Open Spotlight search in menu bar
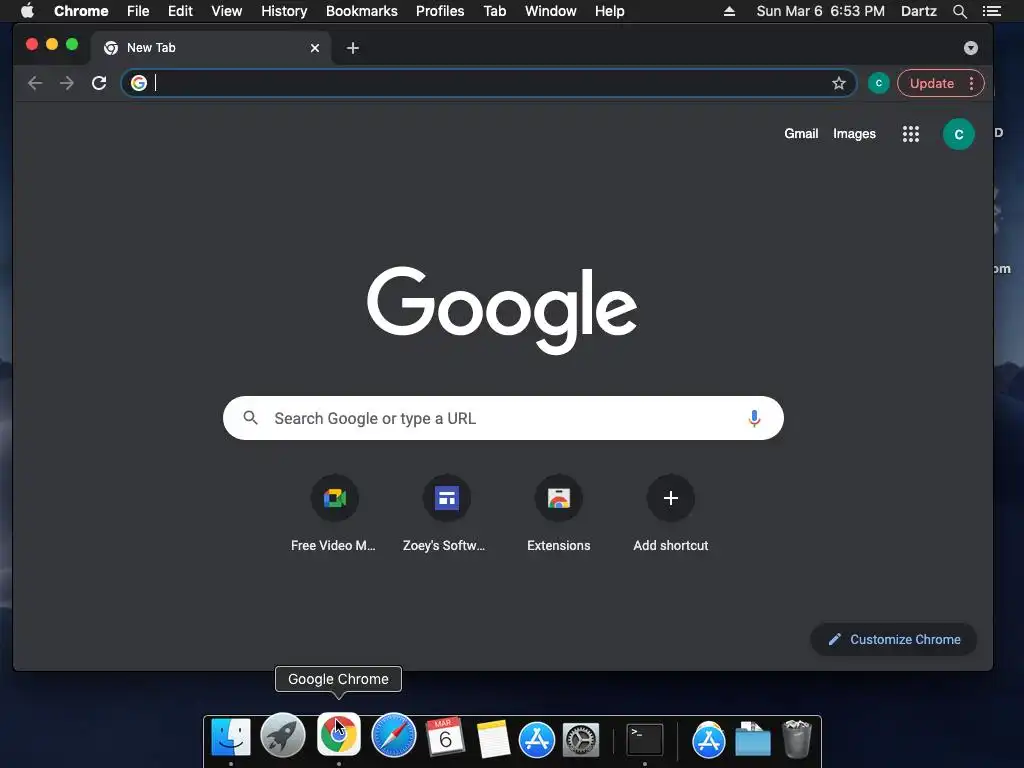Image resolution: width=1024 pixels, height=768 pixels. tap(959, 11)
